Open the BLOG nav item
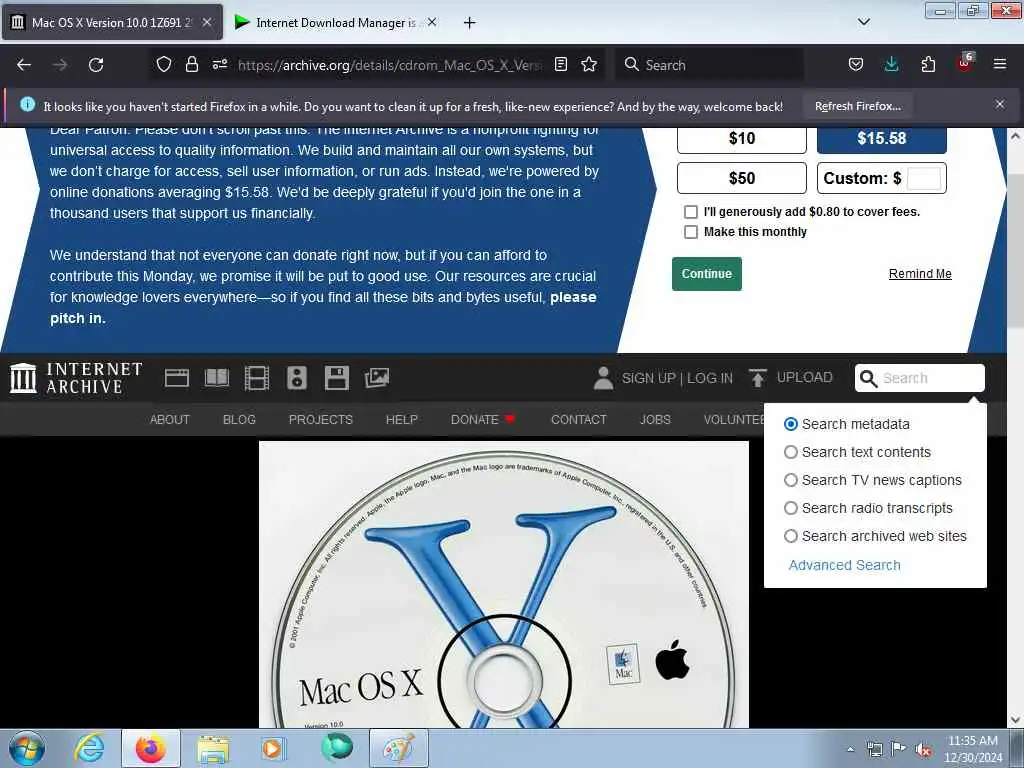 [x=239, y=419]
